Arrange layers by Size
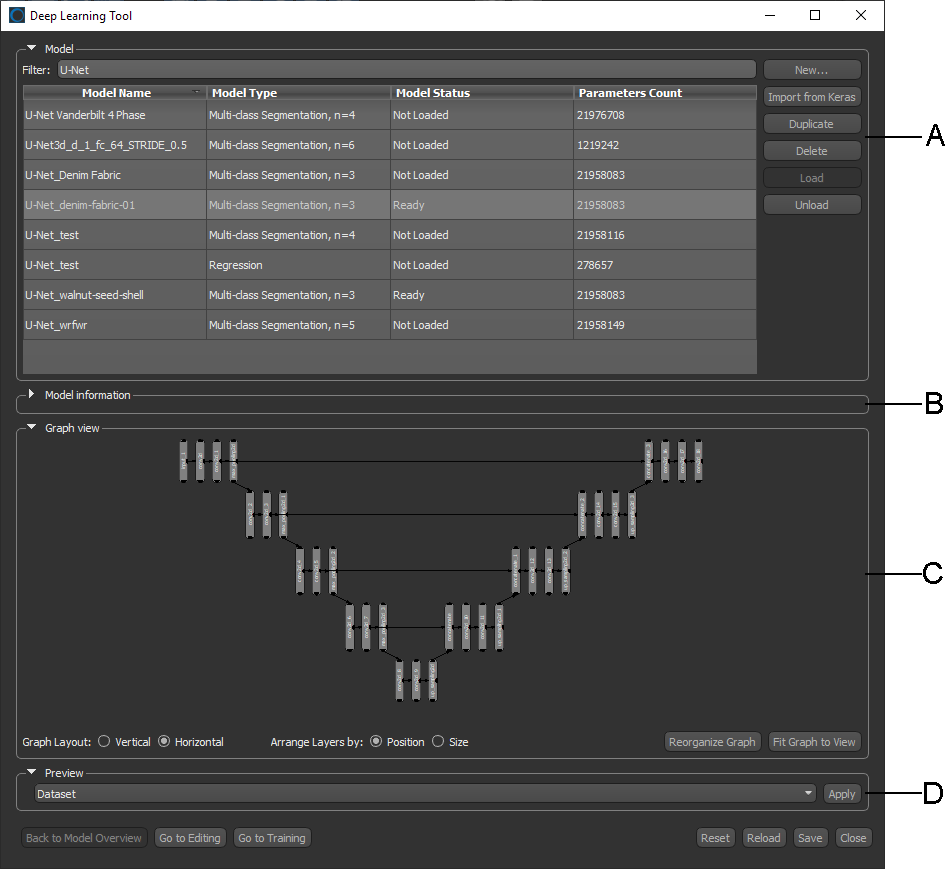Image resolution: width=946 pixels, height=869 pixels. click(x=438, y=742)
